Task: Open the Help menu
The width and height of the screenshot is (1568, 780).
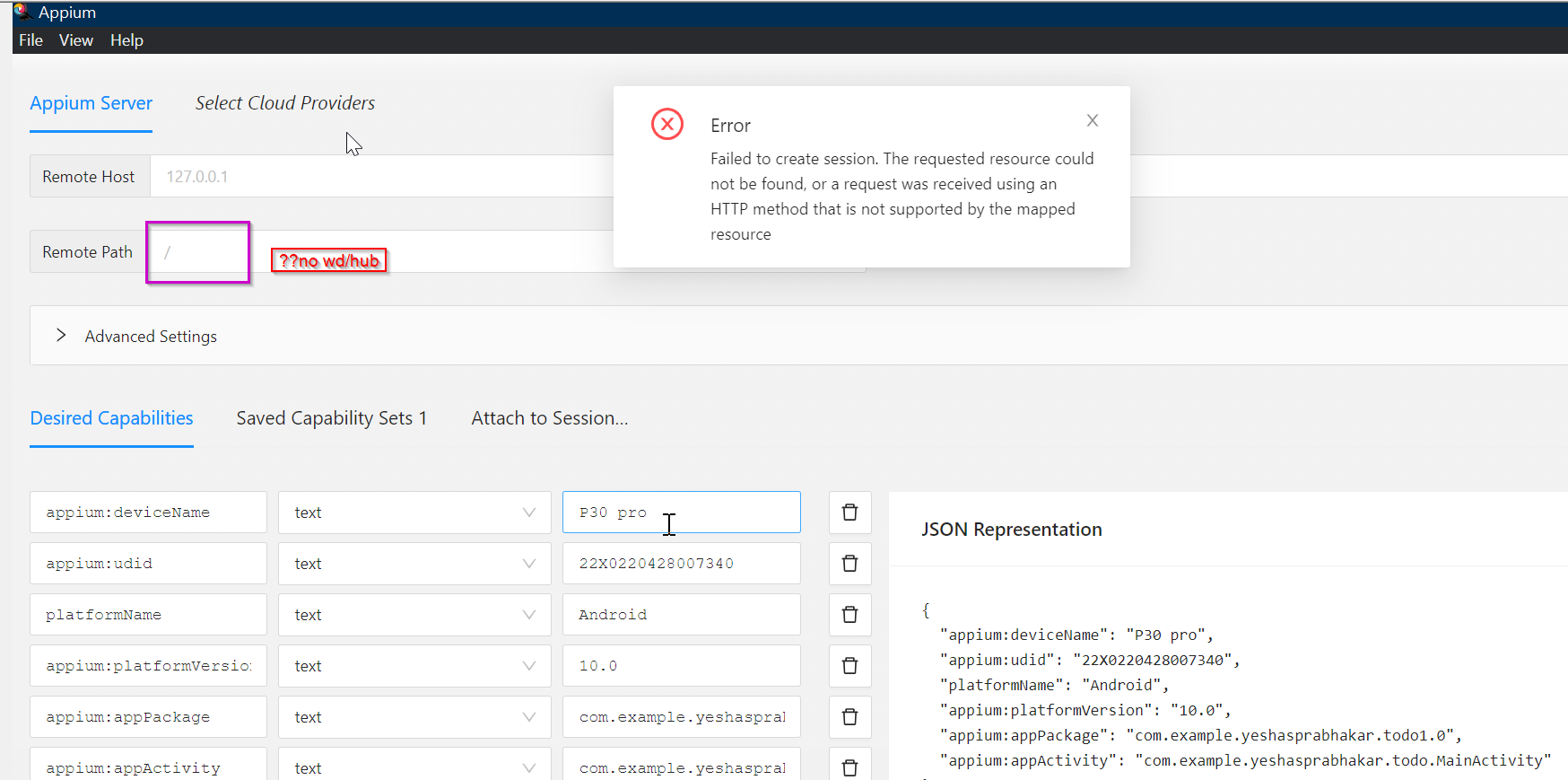Action: click(x=126, y=40)
